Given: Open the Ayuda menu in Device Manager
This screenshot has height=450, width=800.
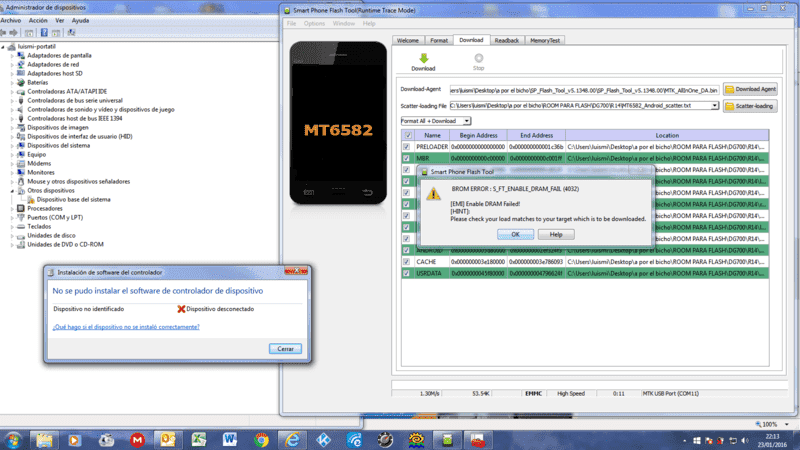Looking at the screenshot, I should pos(80,20).
